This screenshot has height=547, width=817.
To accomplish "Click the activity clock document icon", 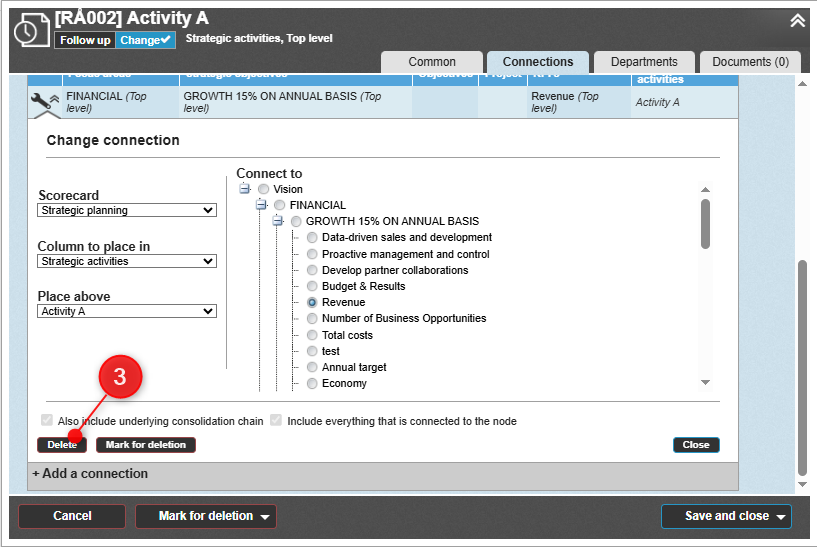I will pos(28,31).
